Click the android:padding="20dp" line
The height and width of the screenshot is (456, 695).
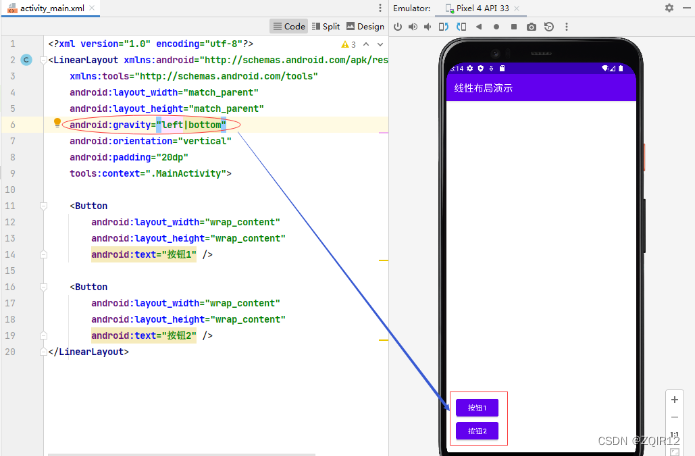click(129, 157)
